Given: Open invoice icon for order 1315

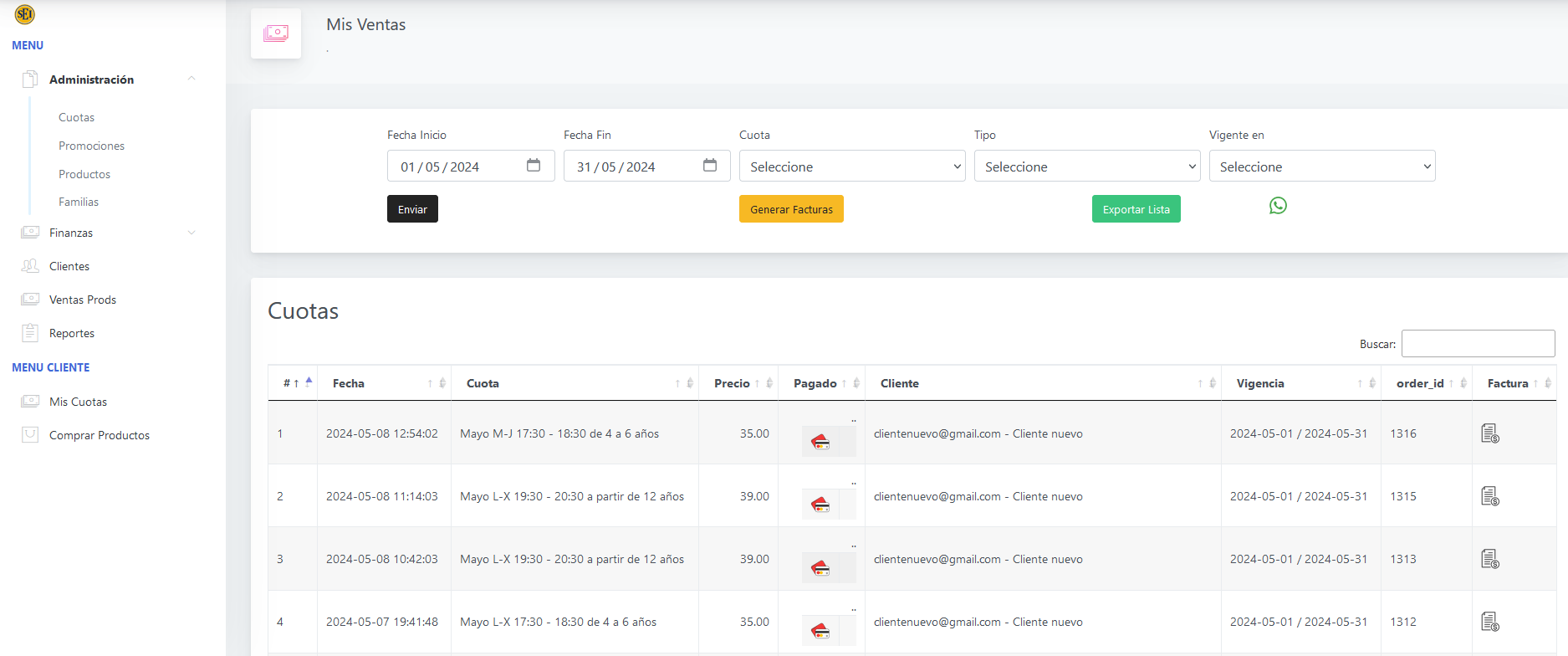Looking at the screenshot, I should [1490, 496].
